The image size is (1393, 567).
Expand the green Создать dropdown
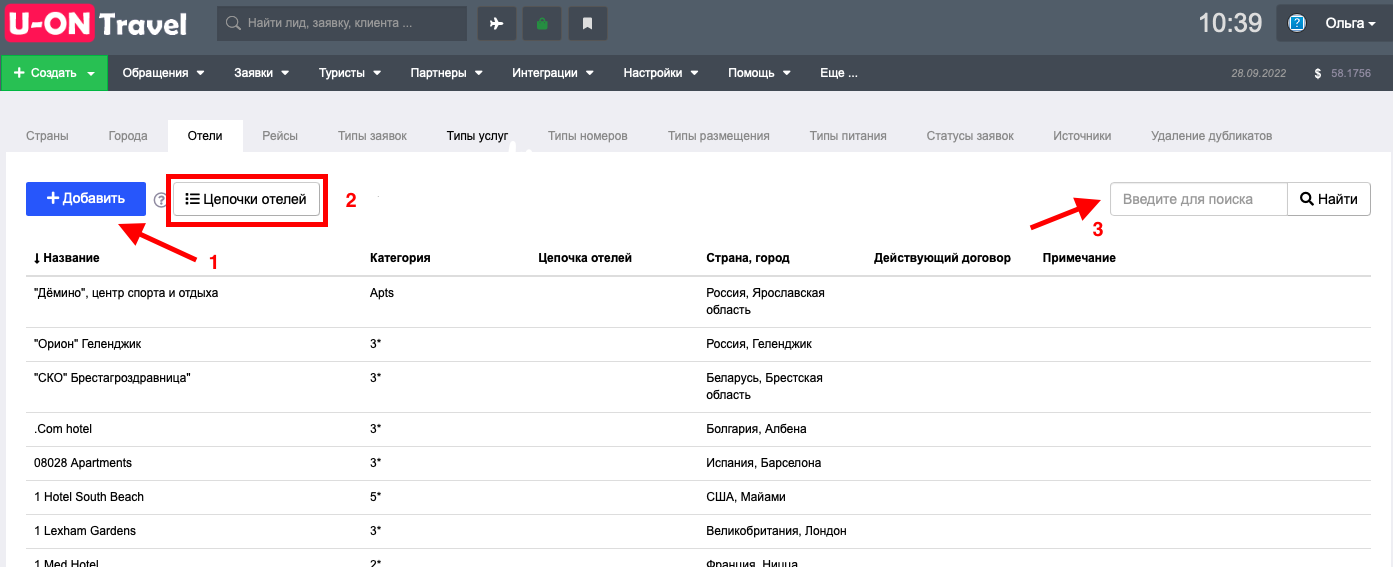(x=54, y=73)
